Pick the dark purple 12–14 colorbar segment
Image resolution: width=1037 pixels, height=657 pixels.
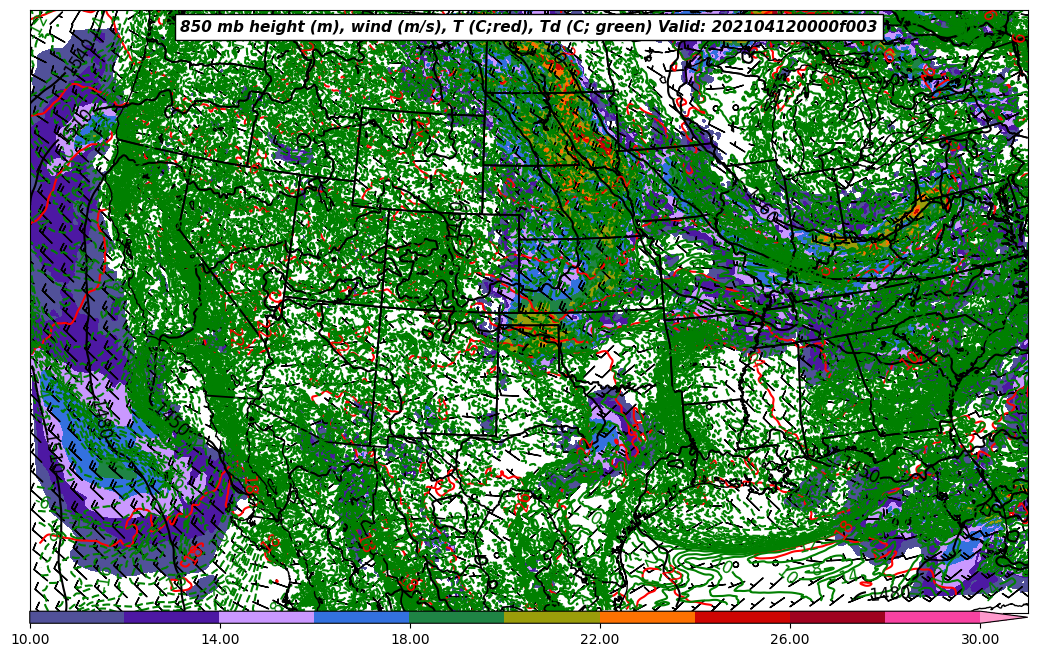172,618
